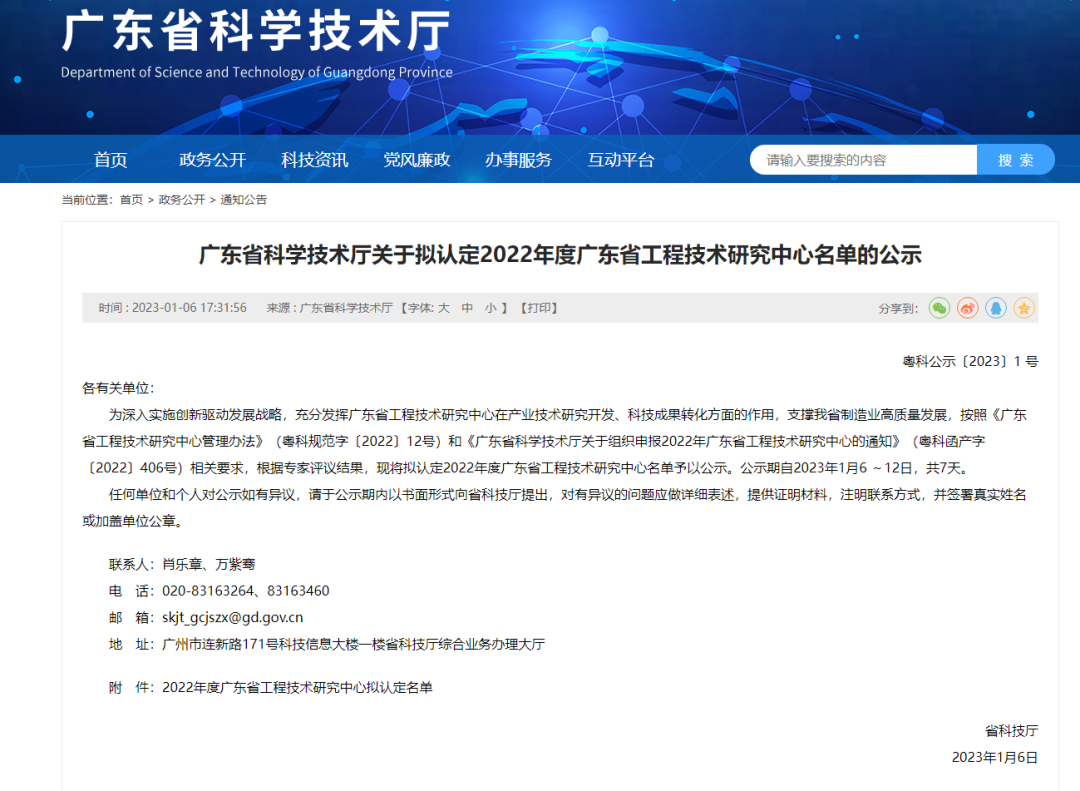Open 互动平台 navigation menu item
Screen dimensions: 1080x791
point(621,160)
